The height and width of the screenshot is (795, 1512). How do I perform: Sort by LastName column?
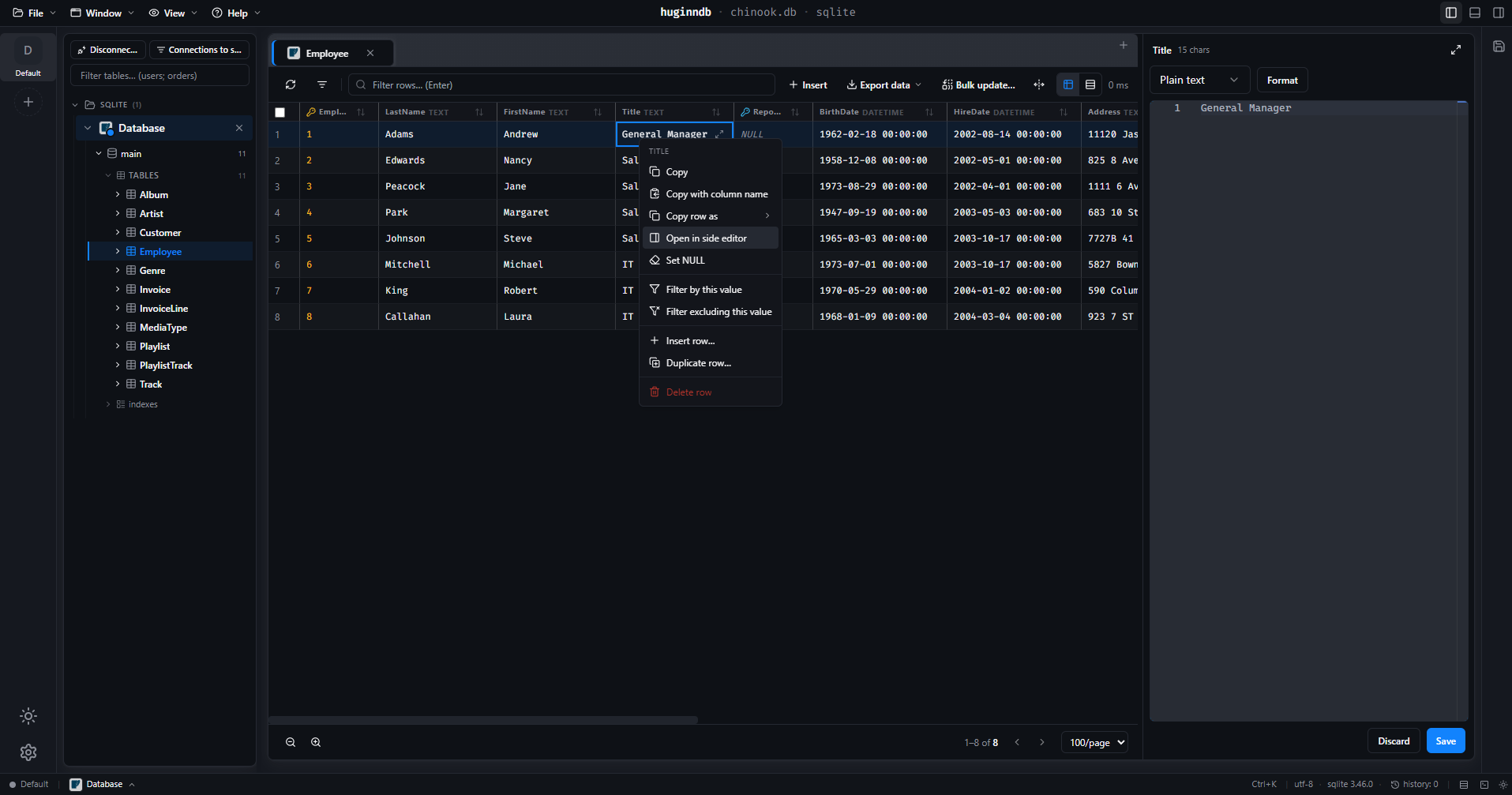tap(479, 112)
